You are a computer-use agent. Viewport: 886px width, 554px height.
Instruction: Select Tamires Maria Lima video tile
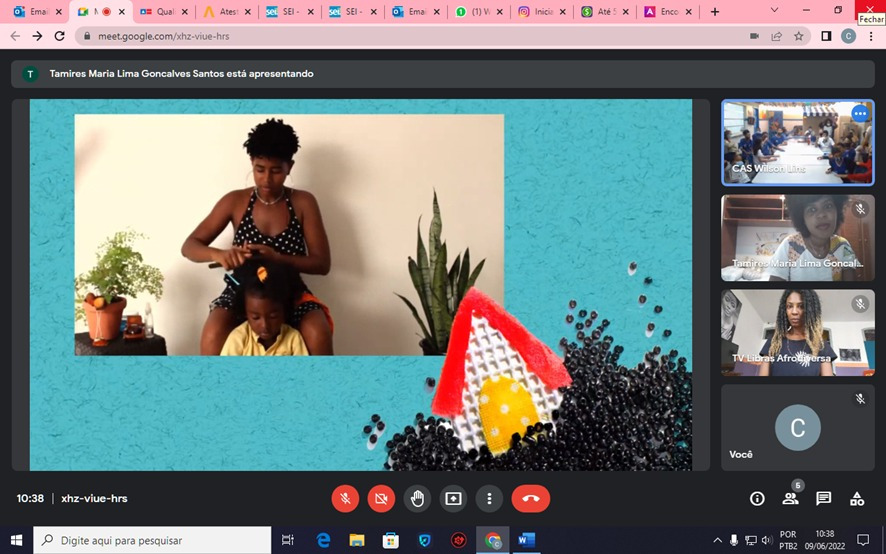pos(797,237)
